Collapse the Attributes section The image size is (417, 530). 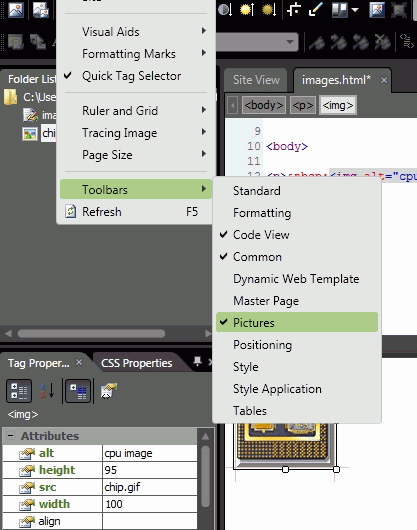coord(10,436)
